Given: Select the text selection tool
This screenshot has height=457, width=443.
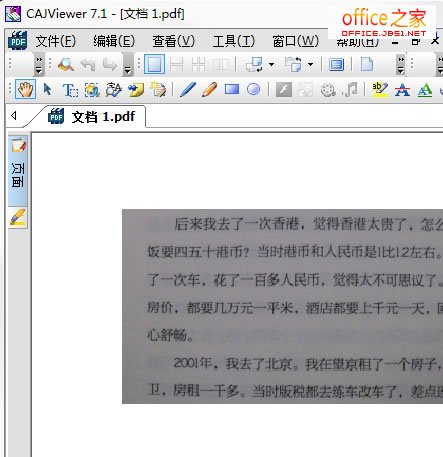Looking at the screenshot, I should (70, 90).
